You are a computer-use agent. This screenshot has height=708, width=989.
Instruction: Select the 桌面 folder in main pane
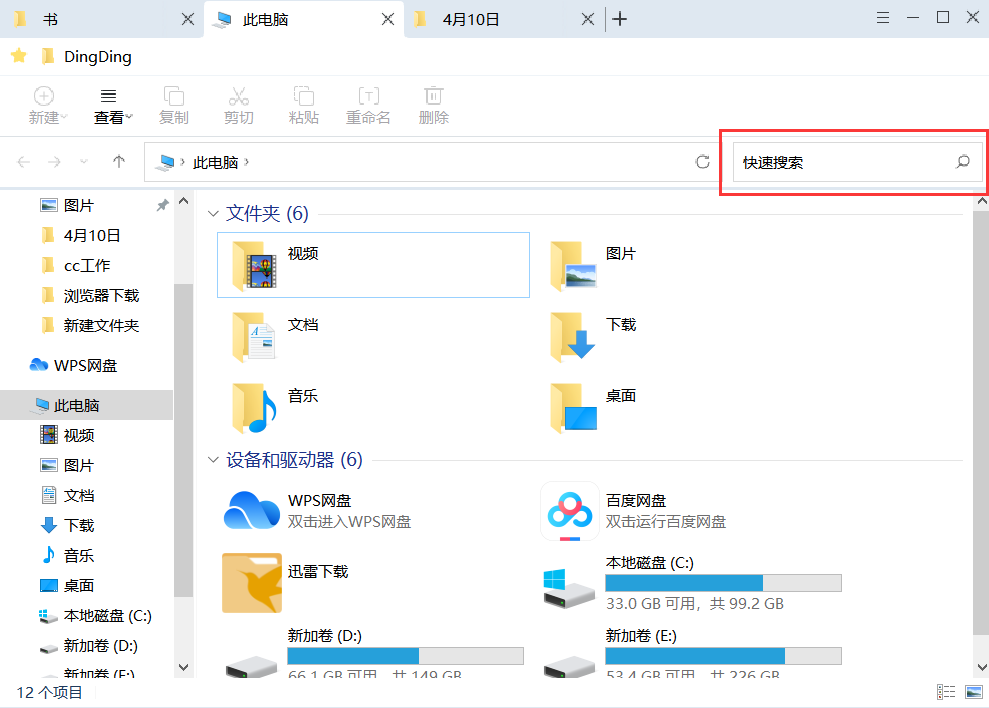point(593,408)
